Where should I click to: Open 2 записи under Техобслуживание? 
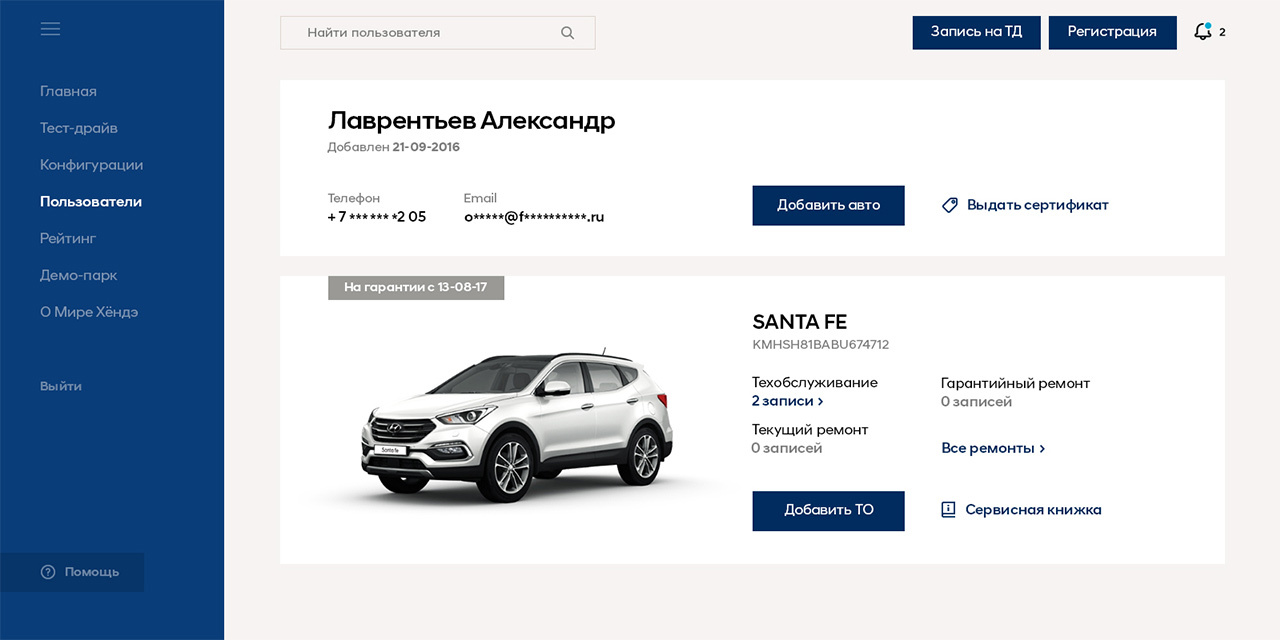point(788,401)
